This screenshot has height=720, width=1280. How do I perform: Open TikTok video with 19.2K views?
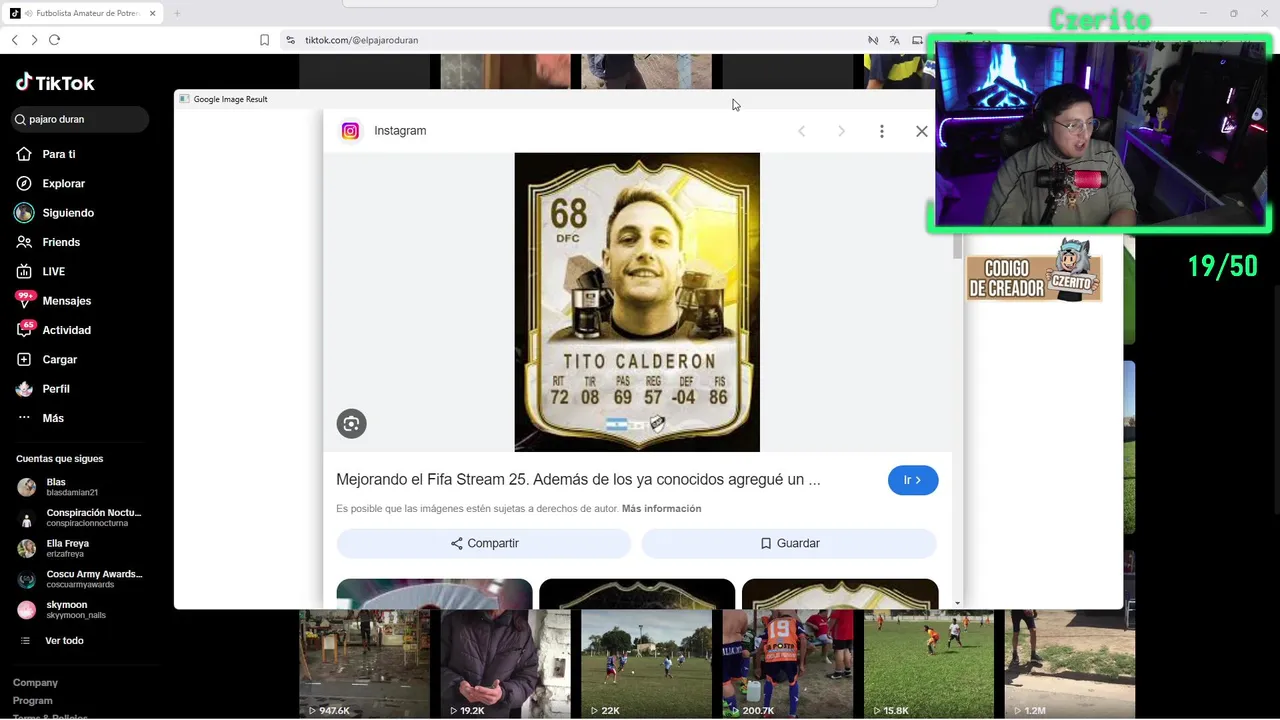[505, 665]
